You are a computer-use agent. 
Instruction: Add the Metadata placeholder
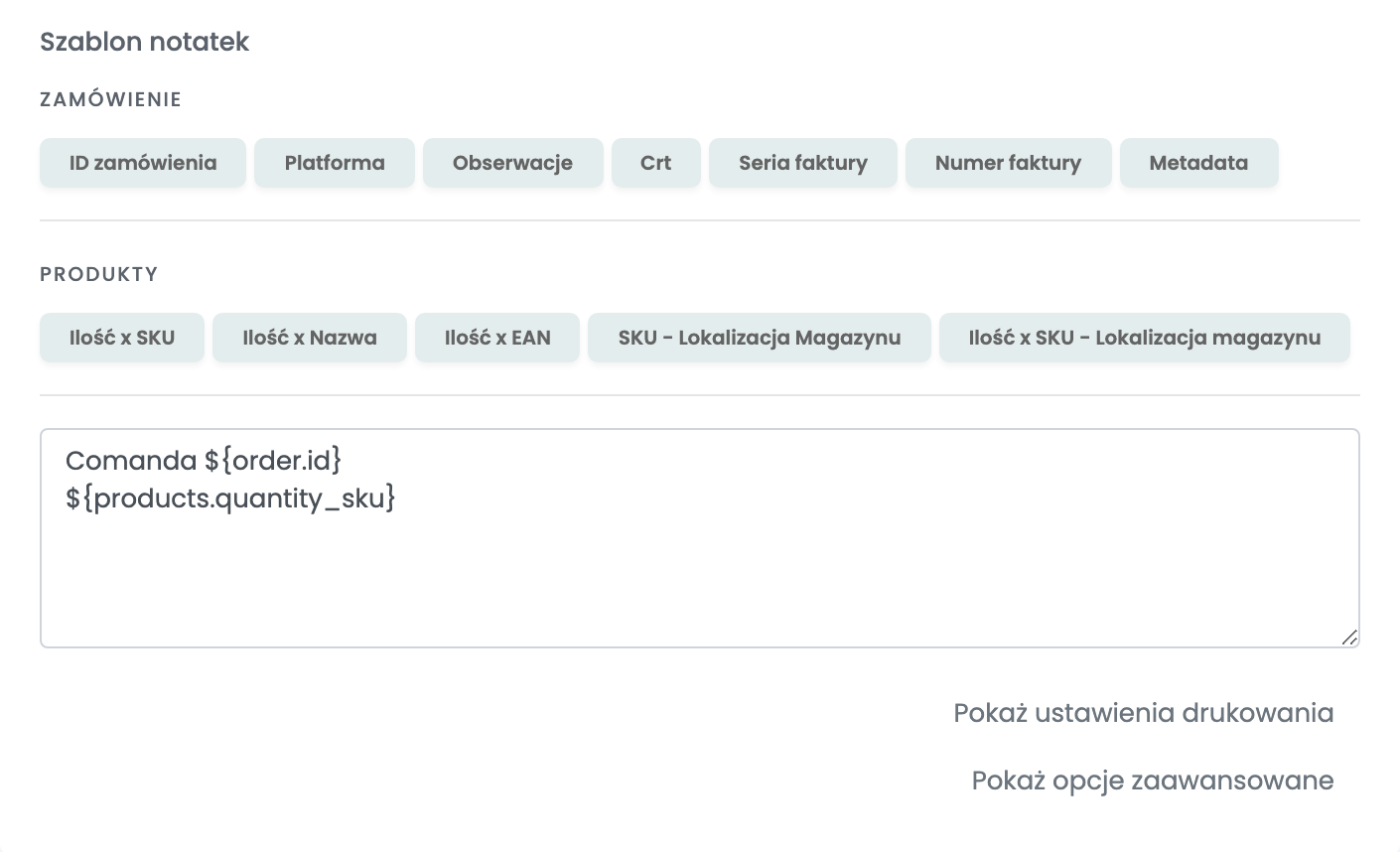[x=1198, y=163]
